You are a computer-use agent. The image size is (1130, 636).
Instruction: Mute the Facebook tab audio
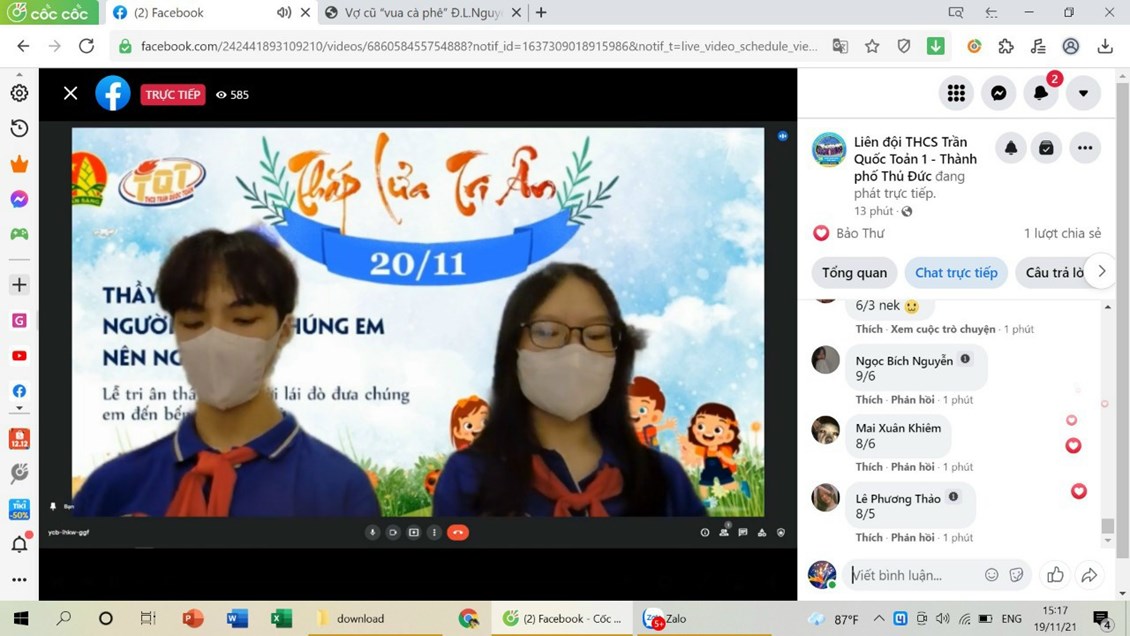point(284,13)
